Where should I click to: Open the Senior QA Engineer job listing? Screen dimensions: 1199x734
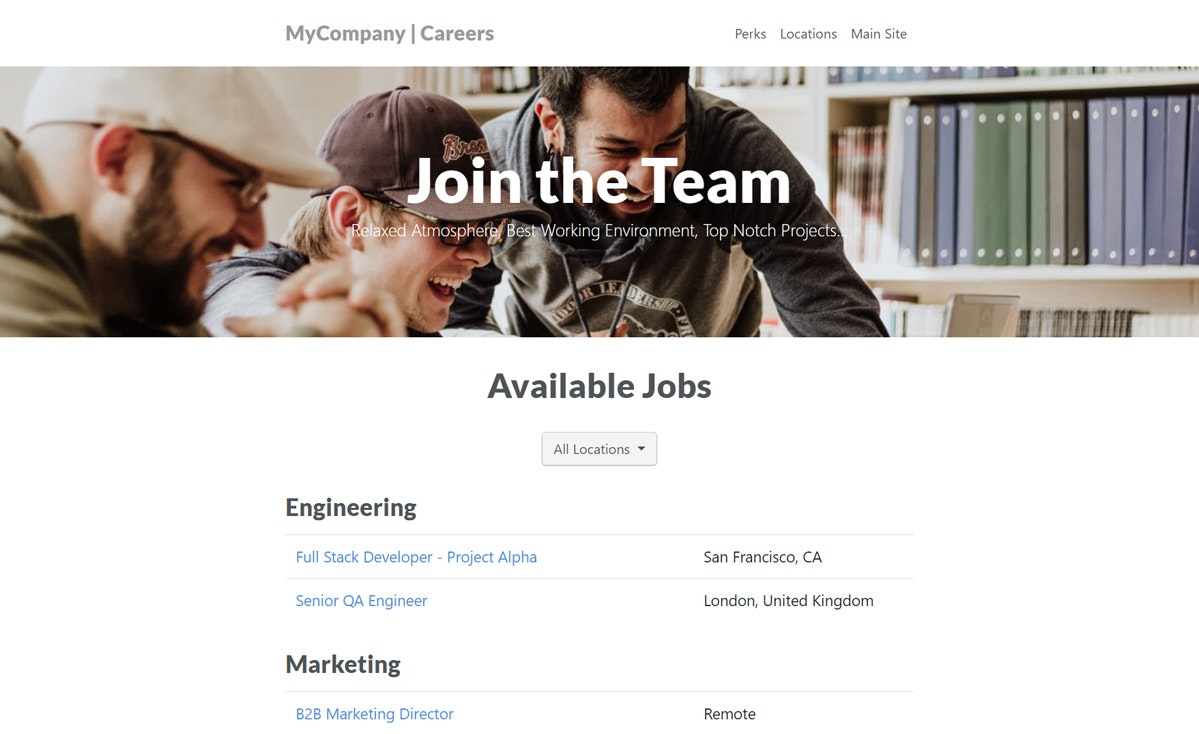click(x=361, y=601)
